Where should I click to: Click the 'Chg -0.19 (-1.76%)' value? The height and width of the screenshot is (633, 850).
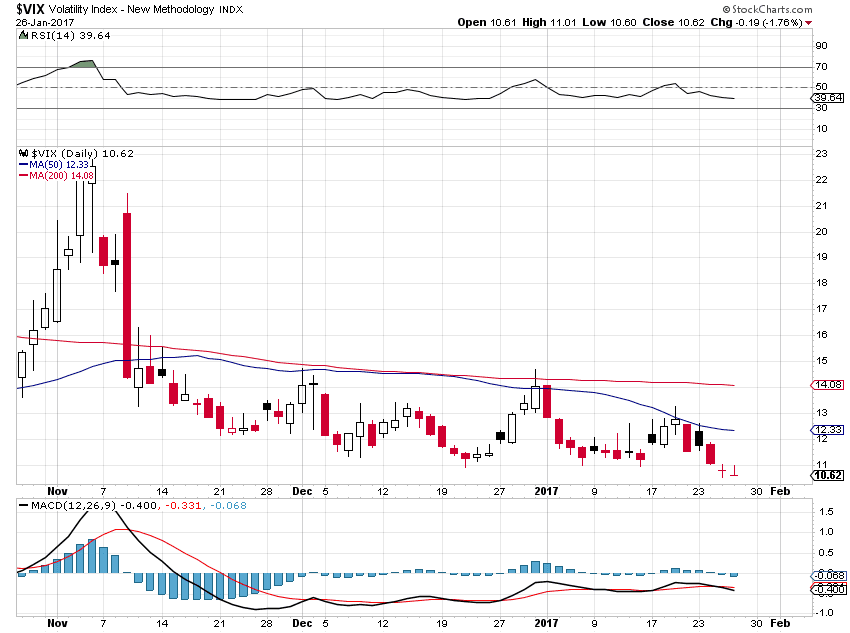[756, 23]
